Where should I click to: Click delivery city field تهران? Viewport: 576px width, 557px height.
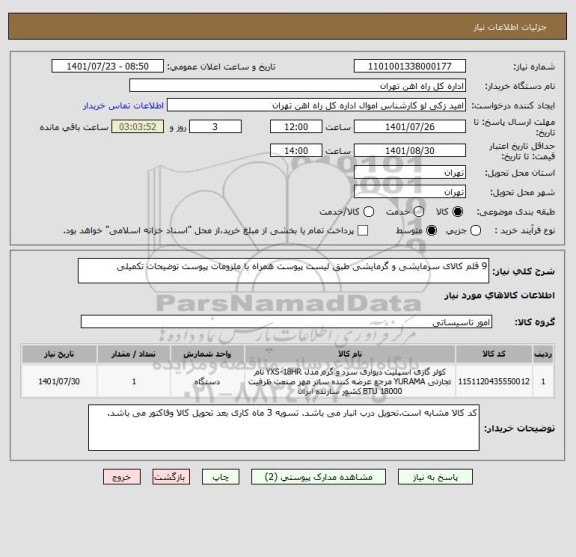click(410, 192)
